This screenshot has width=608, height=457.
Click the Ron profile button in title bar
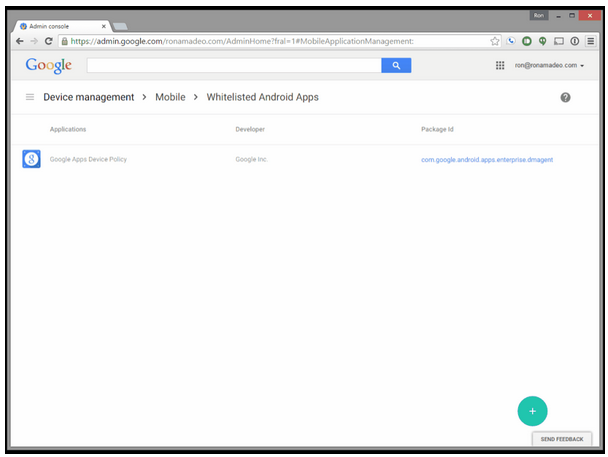(539, 16)
